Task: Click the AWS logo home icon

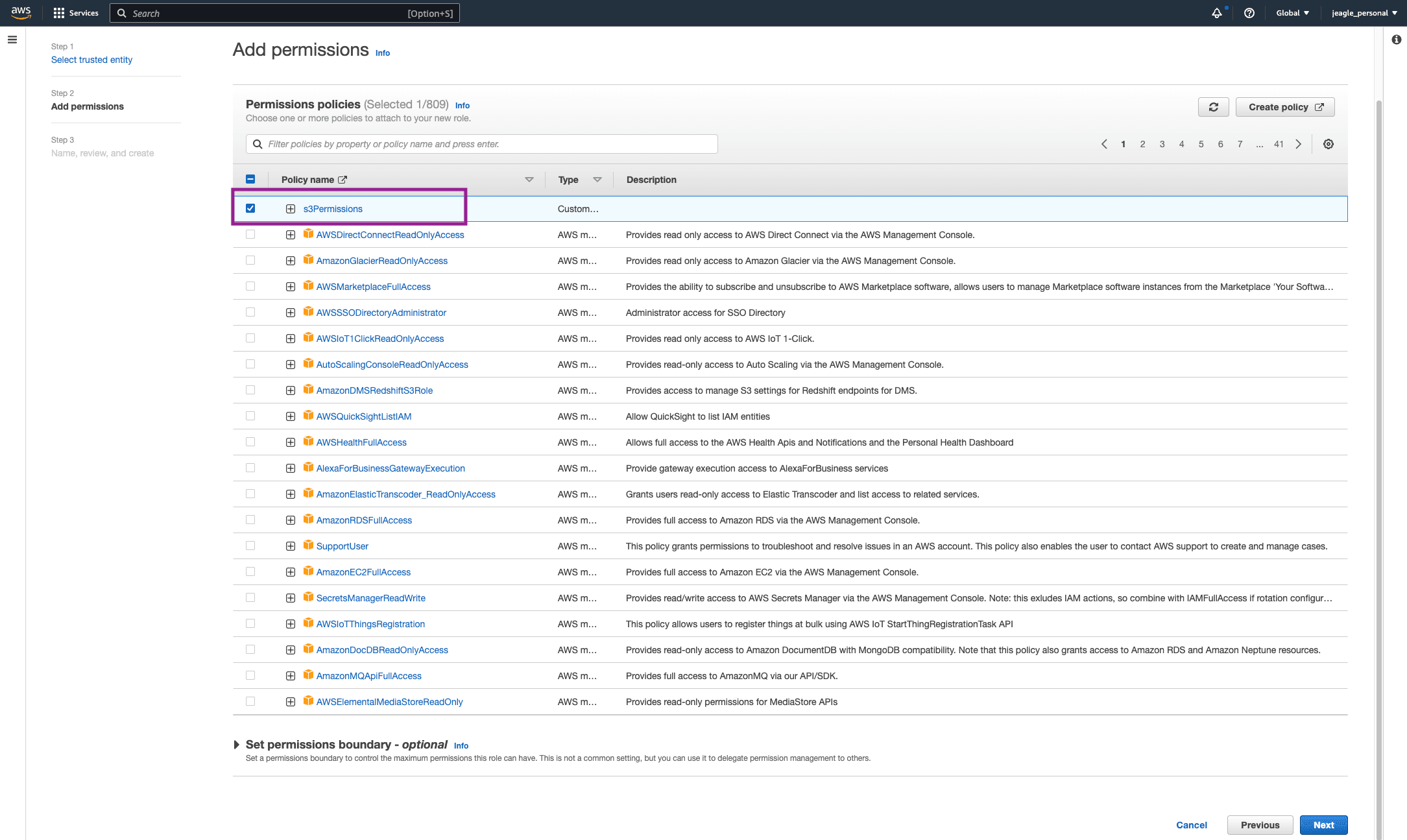Action: pos(21,12)
